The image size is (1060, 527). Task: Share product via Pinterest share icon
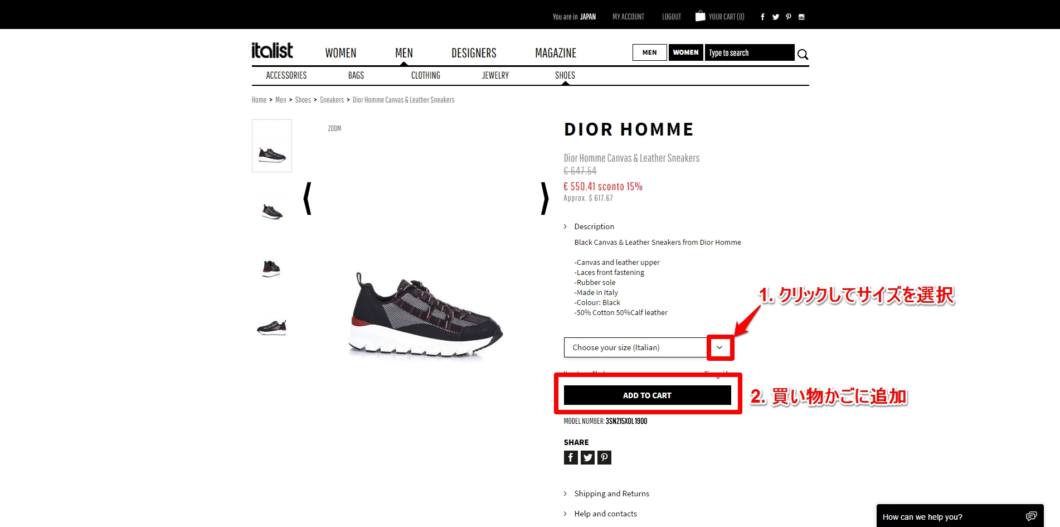[604, 457]
